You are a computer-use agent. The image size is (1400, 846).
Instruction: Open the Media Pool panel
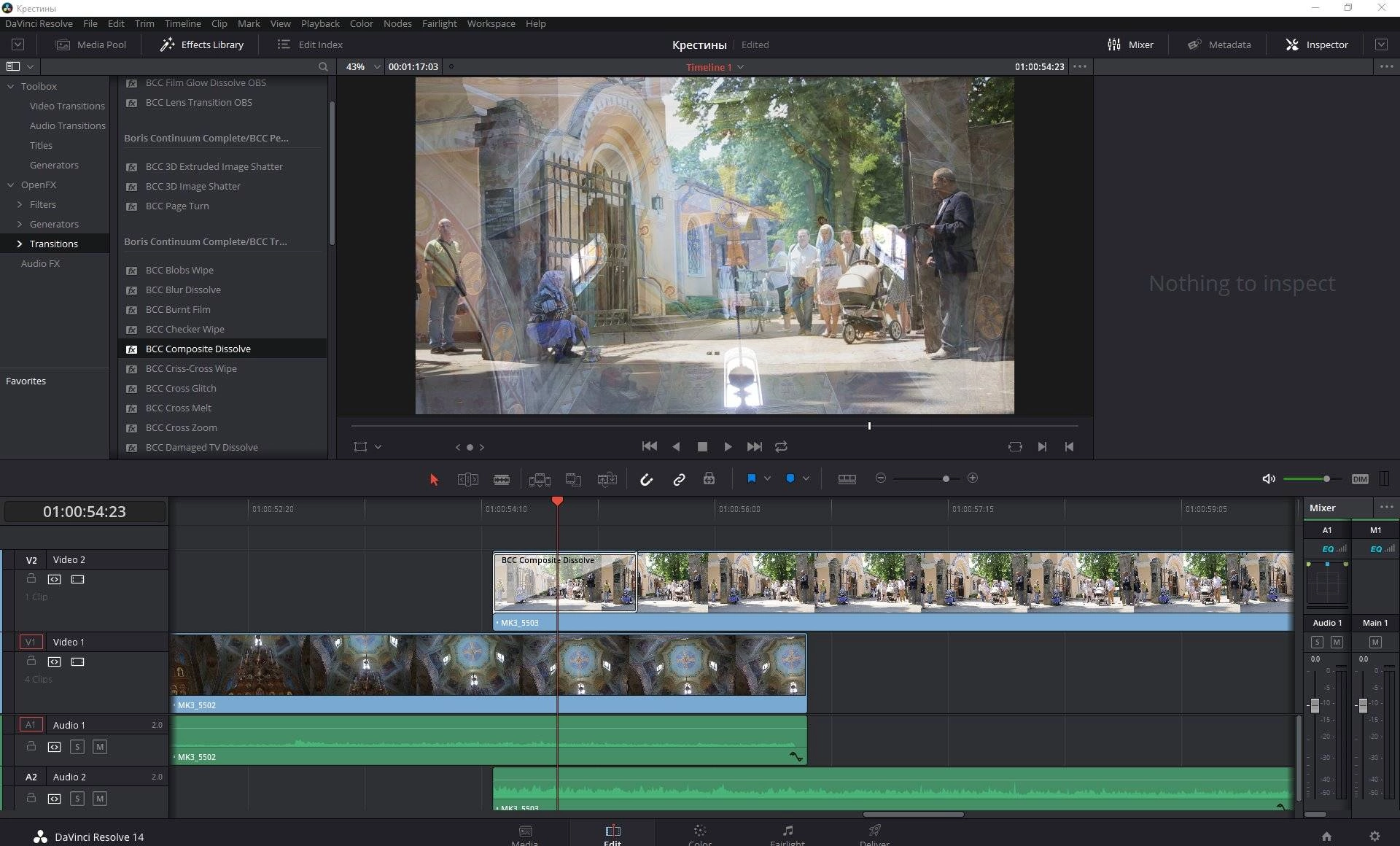91,44
